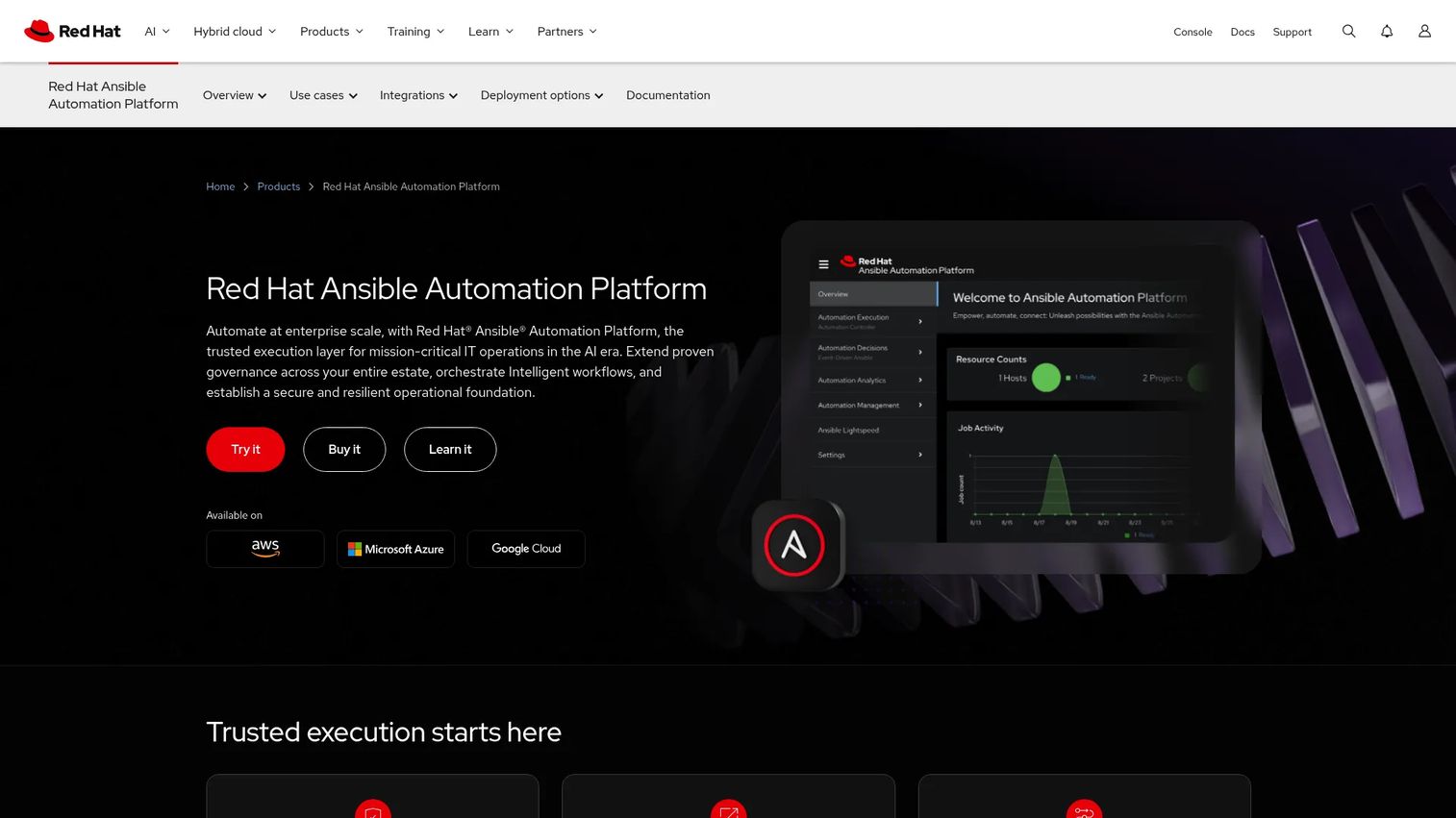Open the Integrations dropdown
The image size is (1456, 818).
418,95
